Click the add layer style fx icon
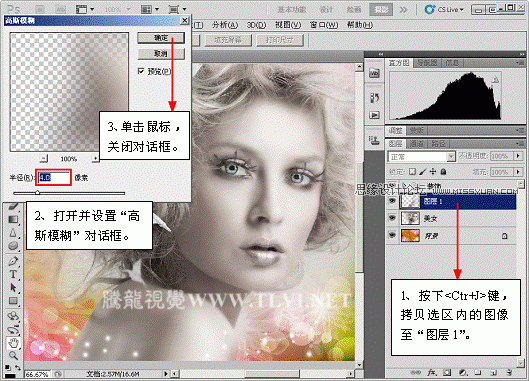This screenshot has width=529, height=381. (432, 372)
